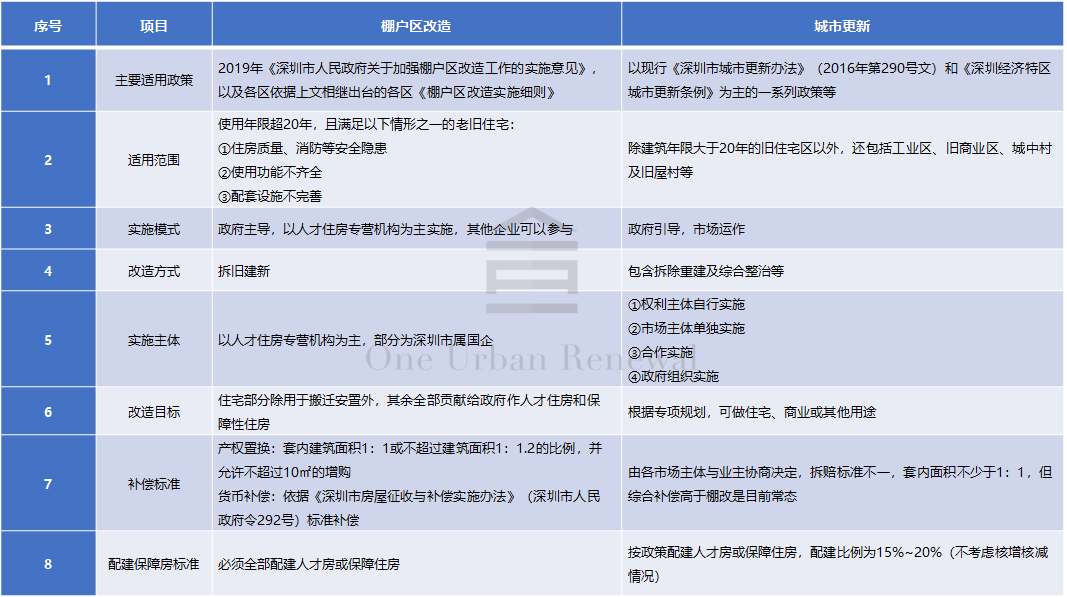Select row number 4 cell
1067x597 pixels.
(x=48, y=270)
